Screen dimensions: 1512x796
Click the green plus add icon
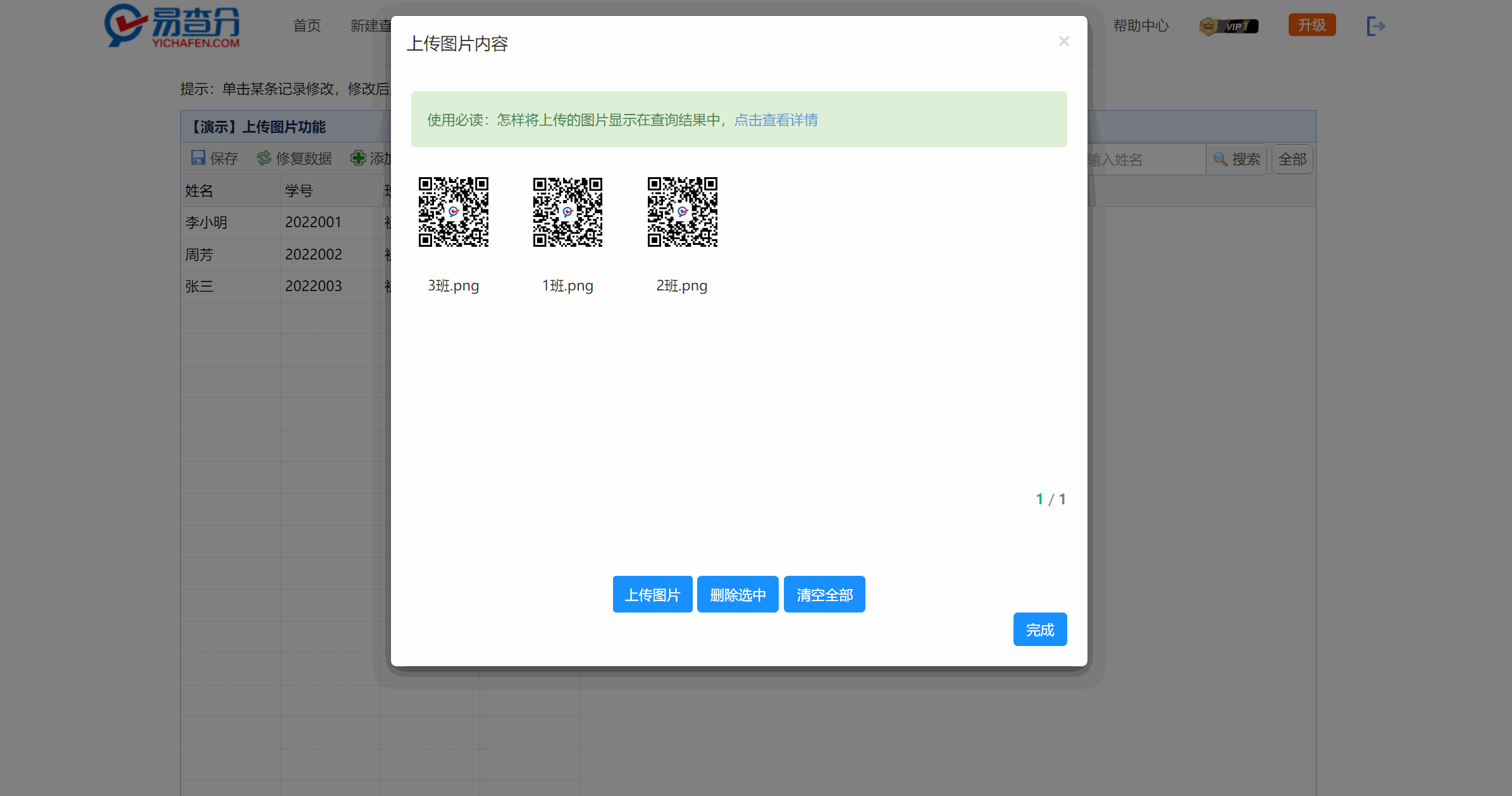(x=358, y=158)
